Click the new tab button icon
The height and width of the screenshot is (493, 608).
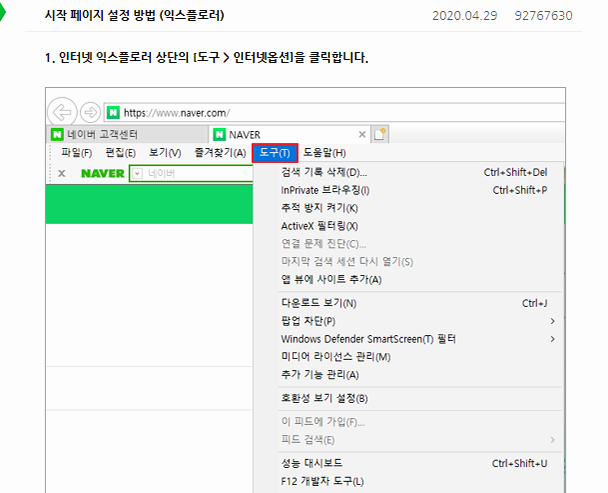click(x=380, y=134)
